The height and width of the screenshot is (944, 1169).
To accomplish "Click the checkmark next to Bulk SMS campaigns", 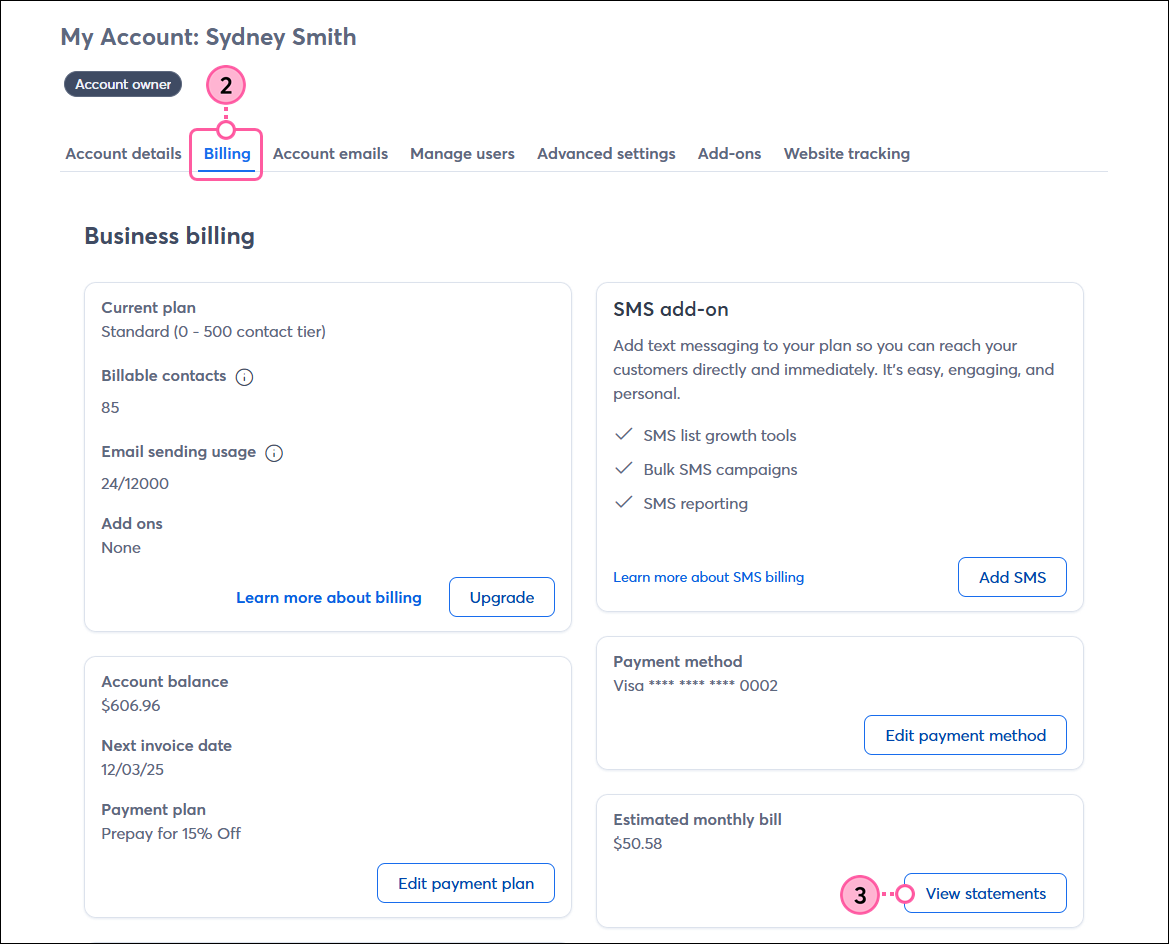I will pos(623,469).
